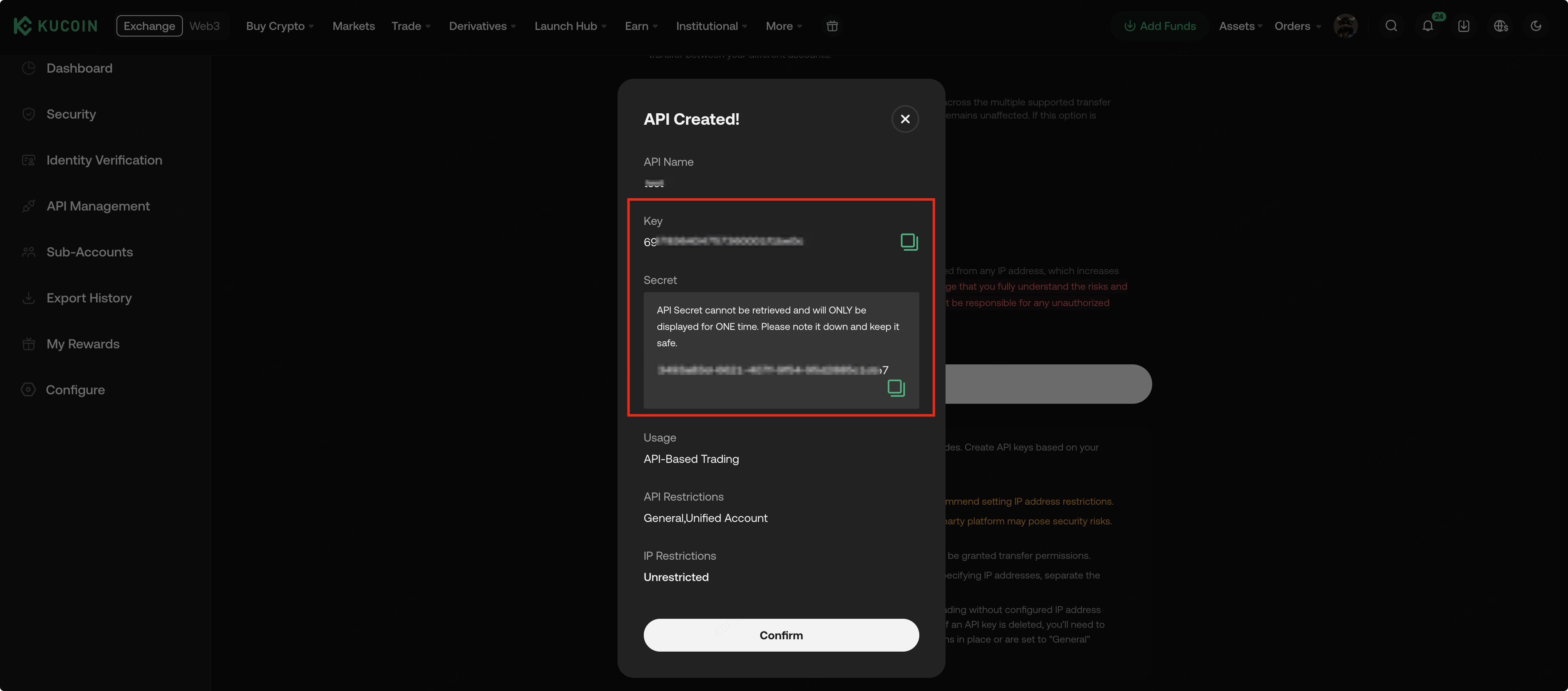1568x691 pixels.
Task: Expand the Orders dropdown
Action: pyautogui.click(x=1297, y=25)
